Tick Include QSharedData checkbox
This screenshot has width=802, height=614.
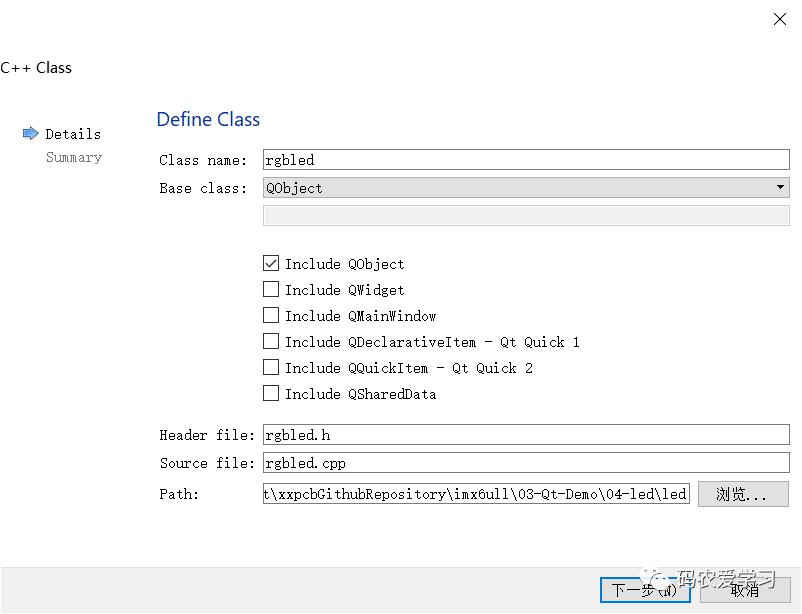(271, 393)
